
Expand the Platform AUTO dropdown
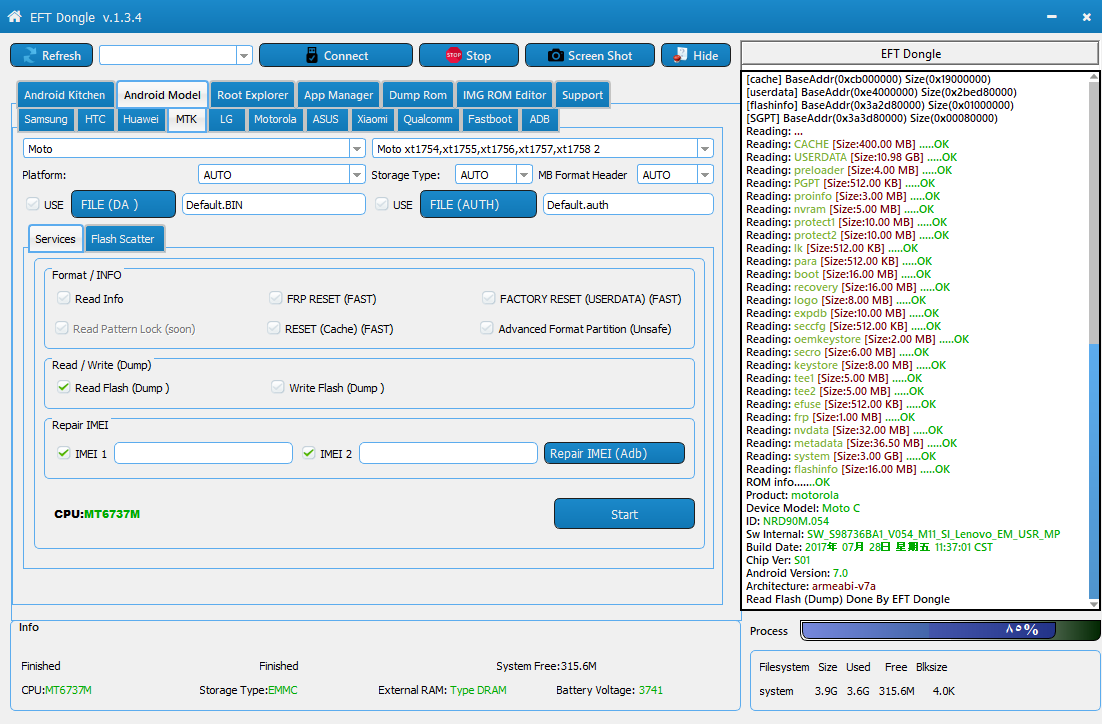357,174
